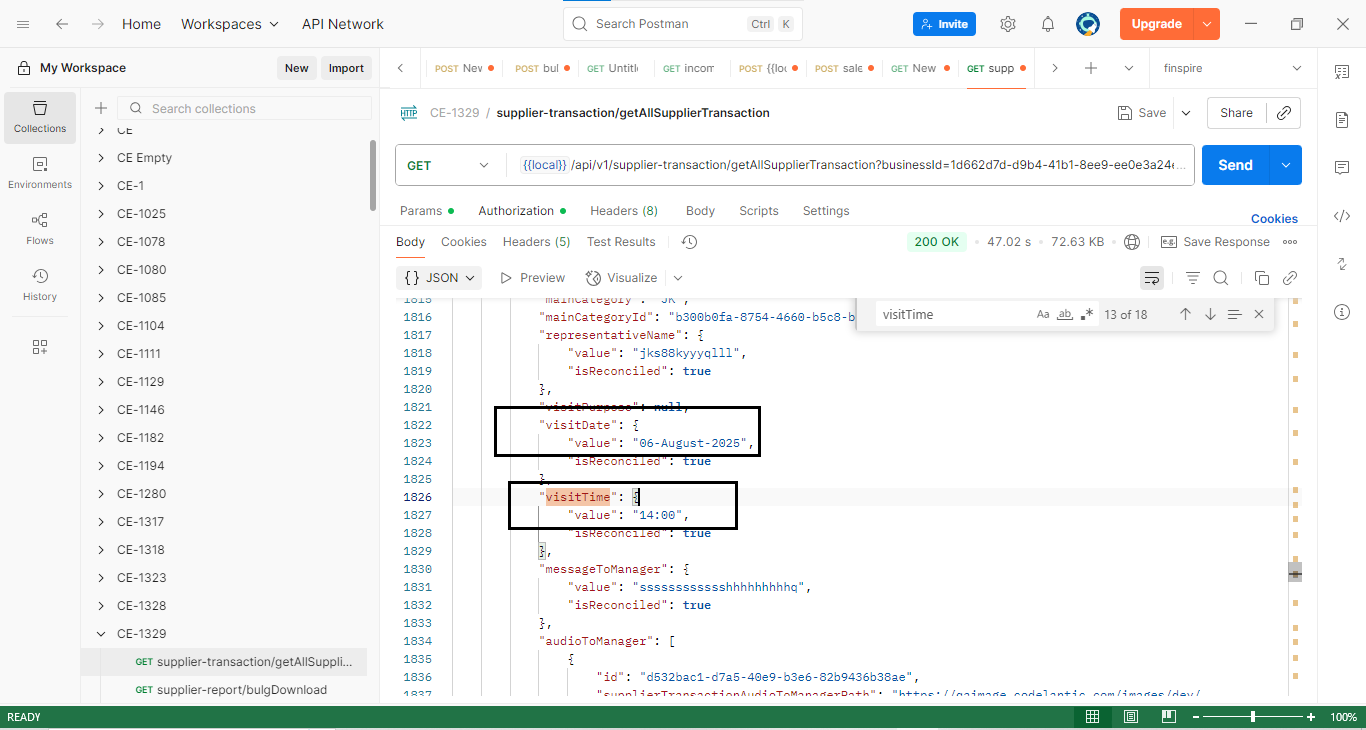1366x730 pixels.
Task: Go back with the left arrow
Action: [62, 24]
